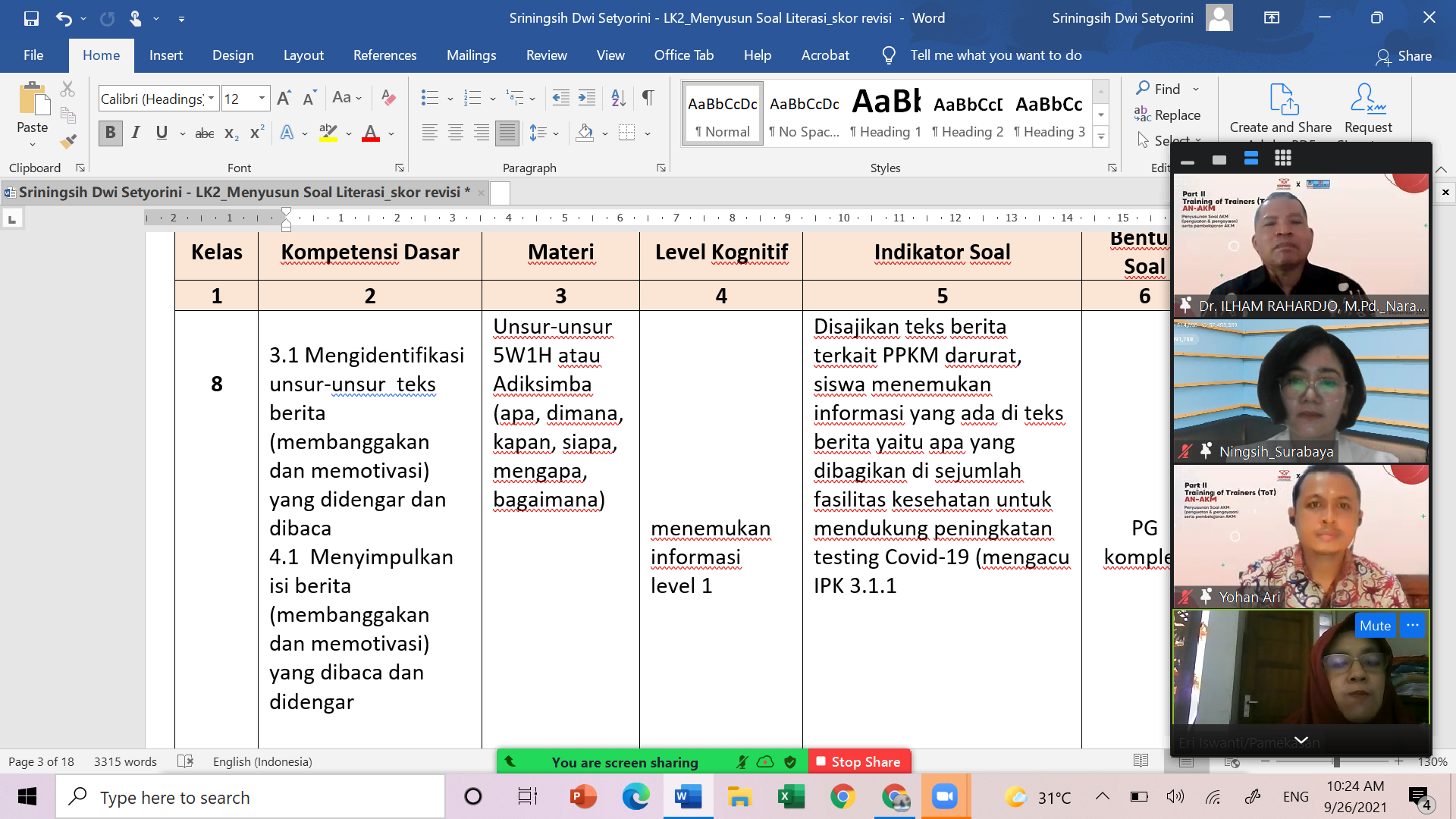The image size is (1456, 819).
Task: Open the Zoom app in the taskbar
Action: click(x=945, y=797)
